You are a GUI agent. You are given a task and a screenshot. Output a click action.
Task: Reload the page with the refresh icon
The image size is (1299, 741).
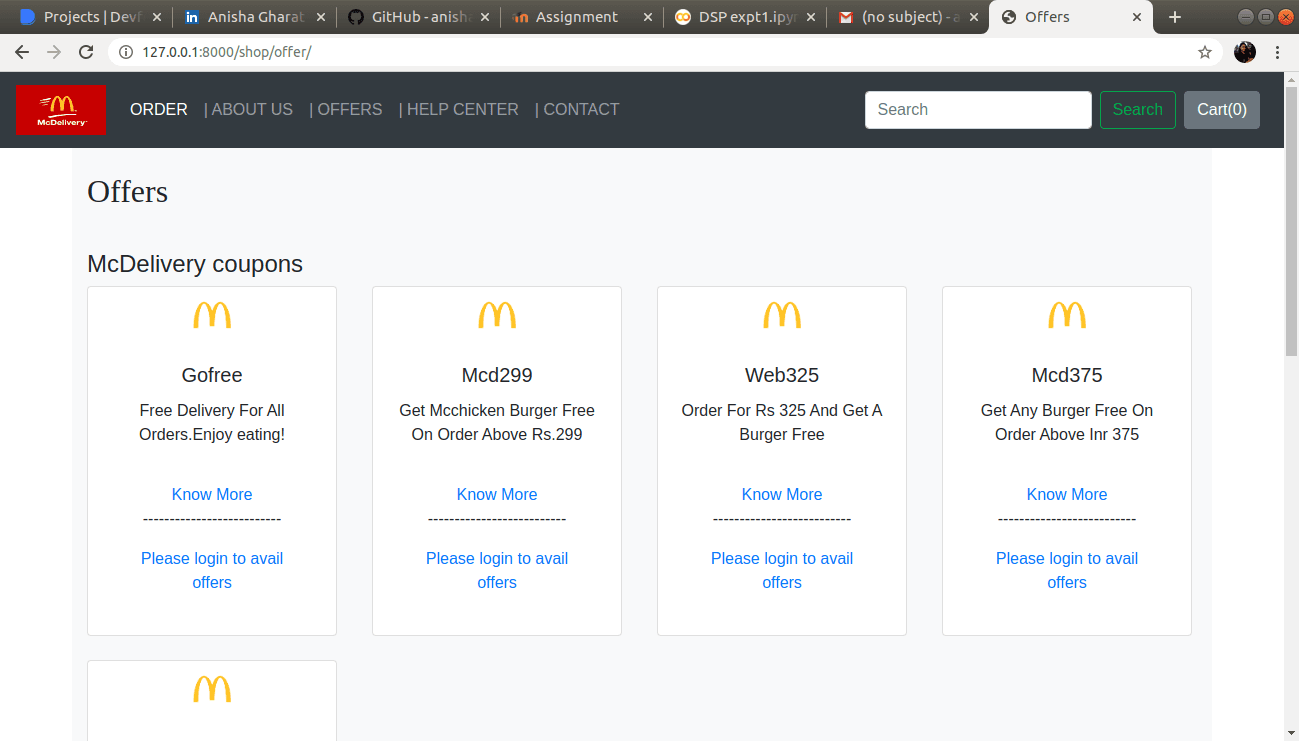(86, 52)
